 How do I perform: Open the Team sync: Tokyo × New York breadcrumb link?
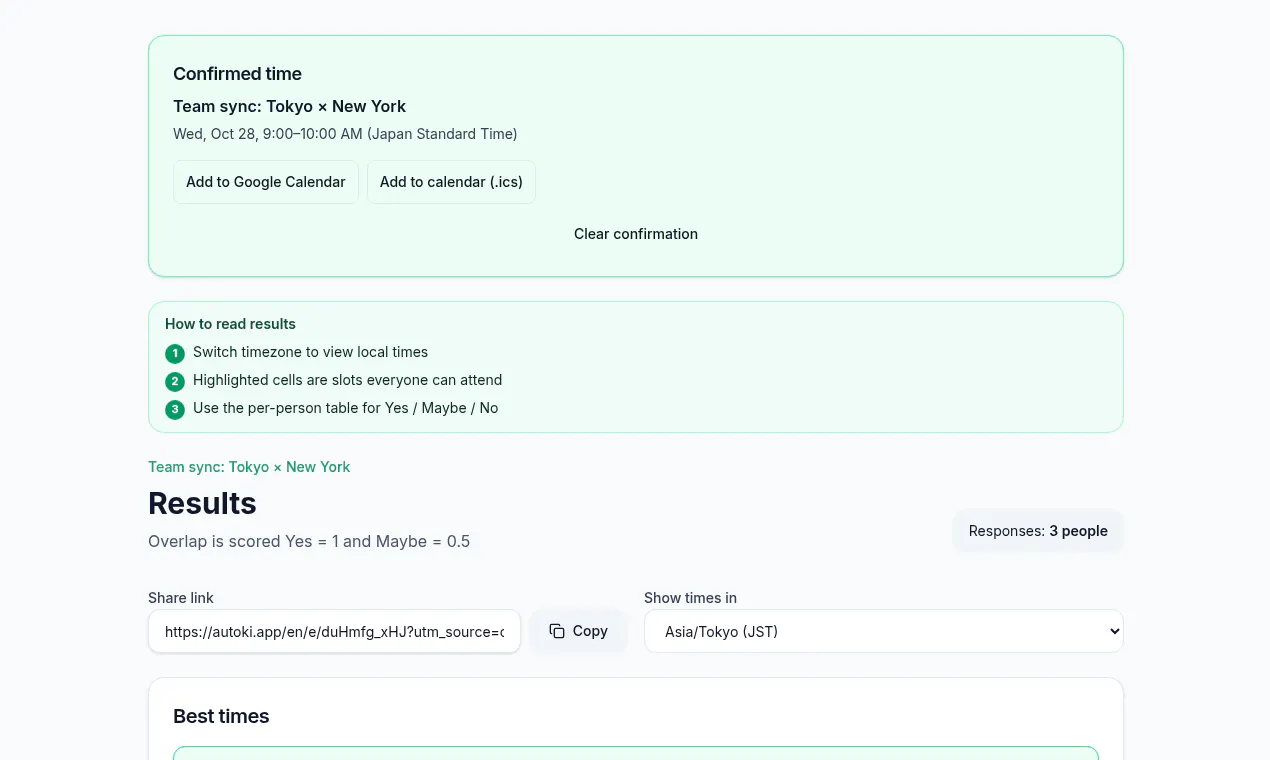tap(249, 467)
